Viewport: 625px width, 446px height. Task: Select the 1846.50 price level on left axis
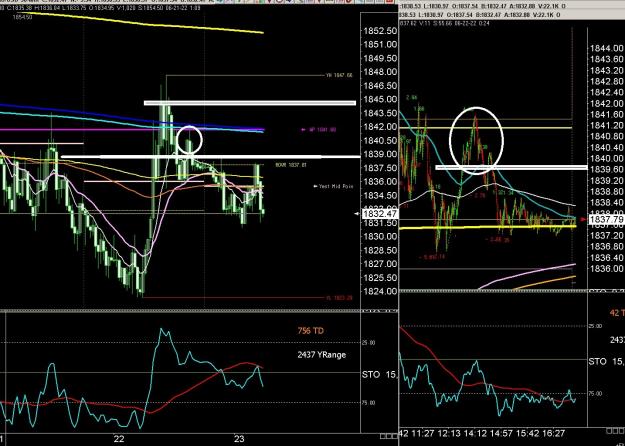click(380, 86)
